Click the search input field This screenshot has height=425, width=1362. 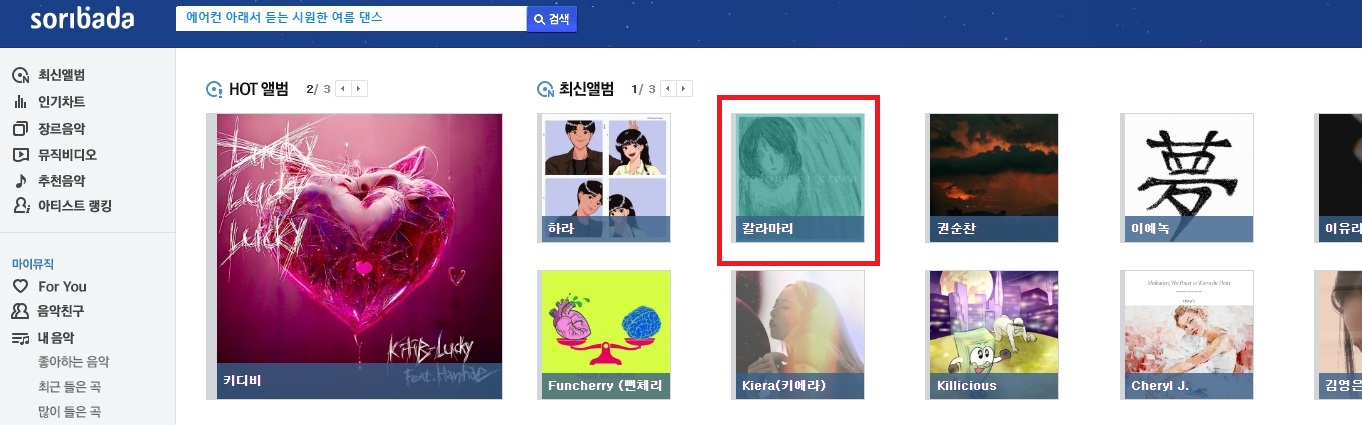351,19
